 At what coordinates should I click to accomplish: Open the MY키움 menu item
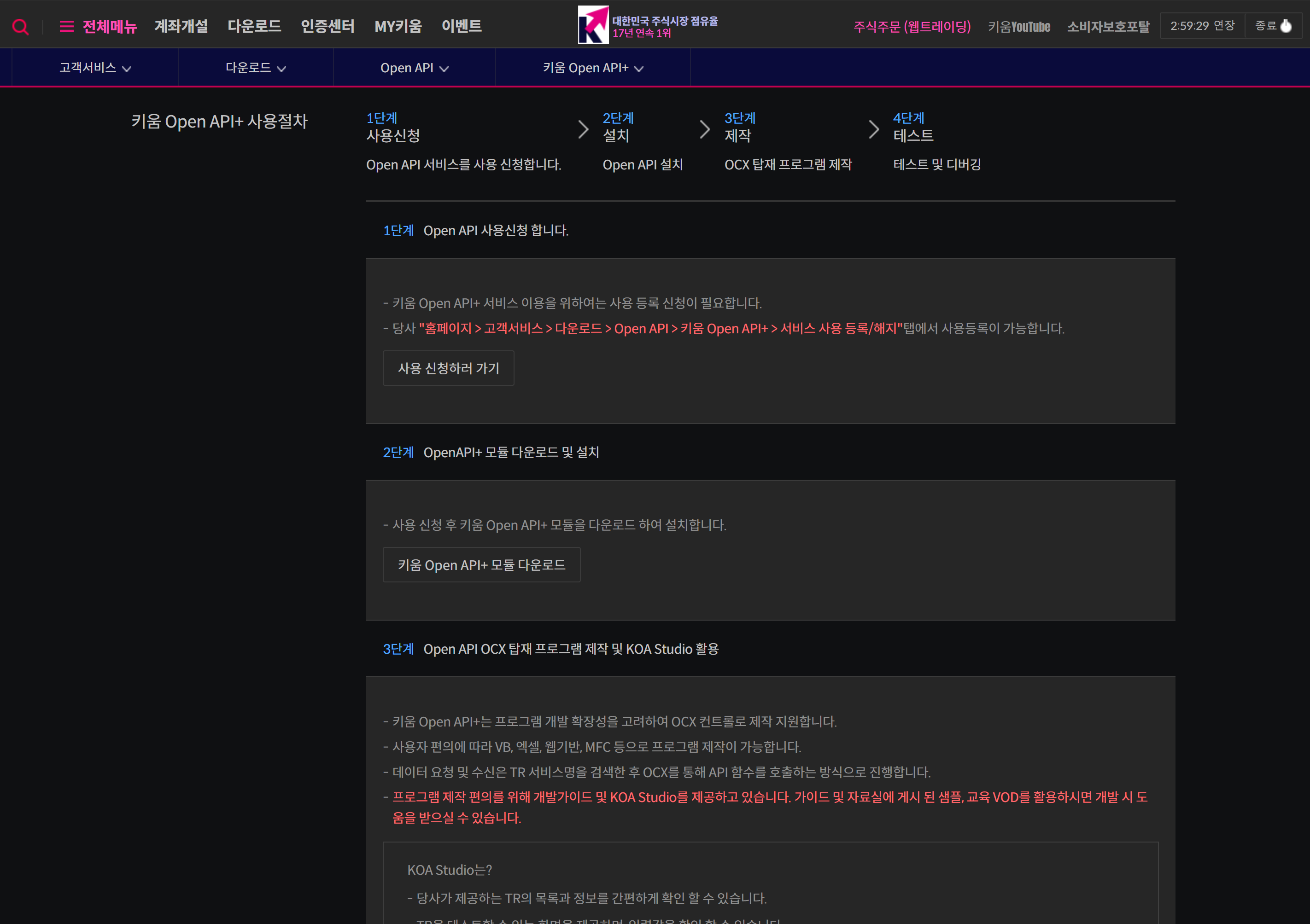tap(398, 26)
